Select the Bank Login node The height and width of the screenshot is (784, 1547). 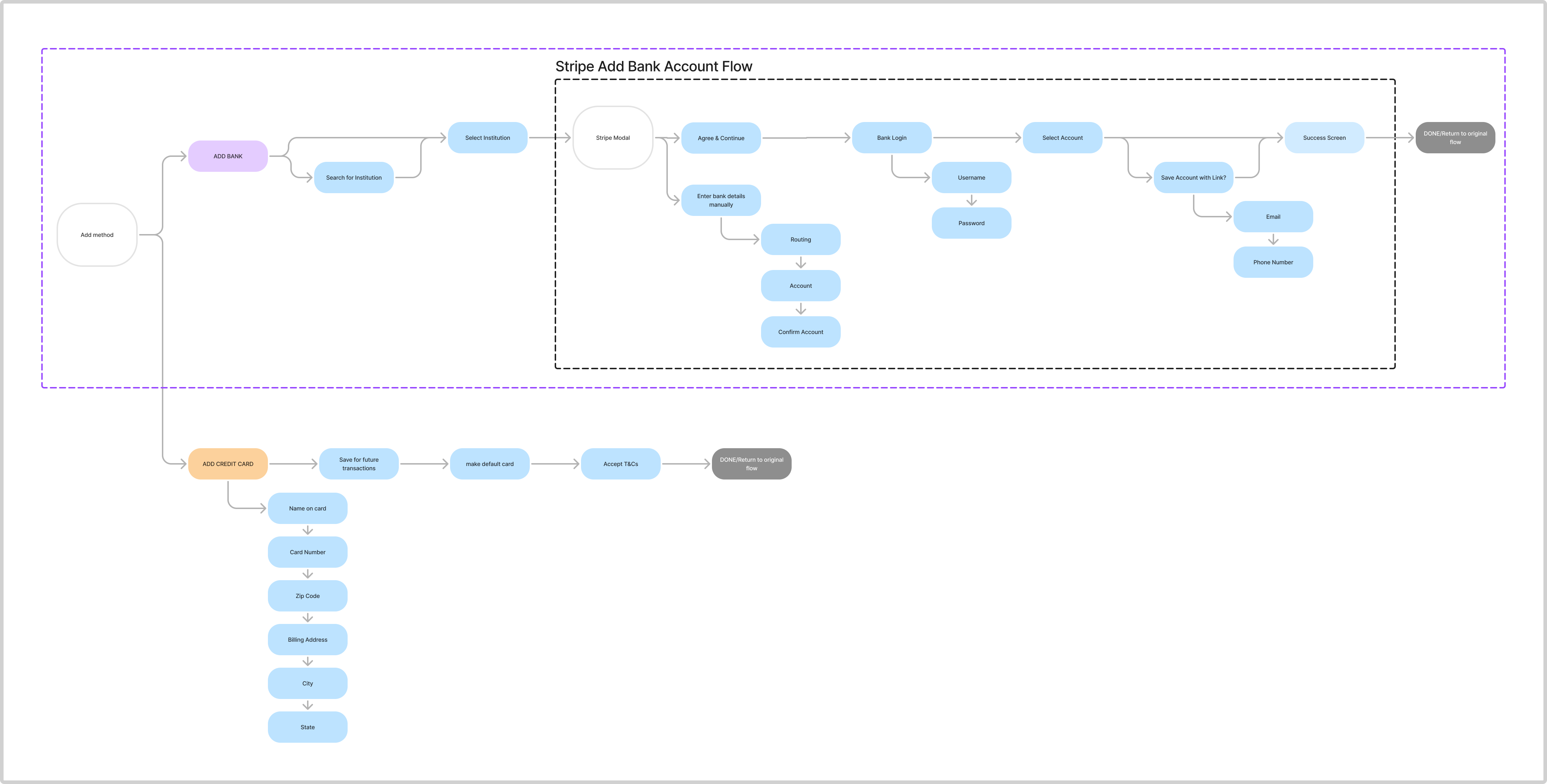click(x=892, y=138)
